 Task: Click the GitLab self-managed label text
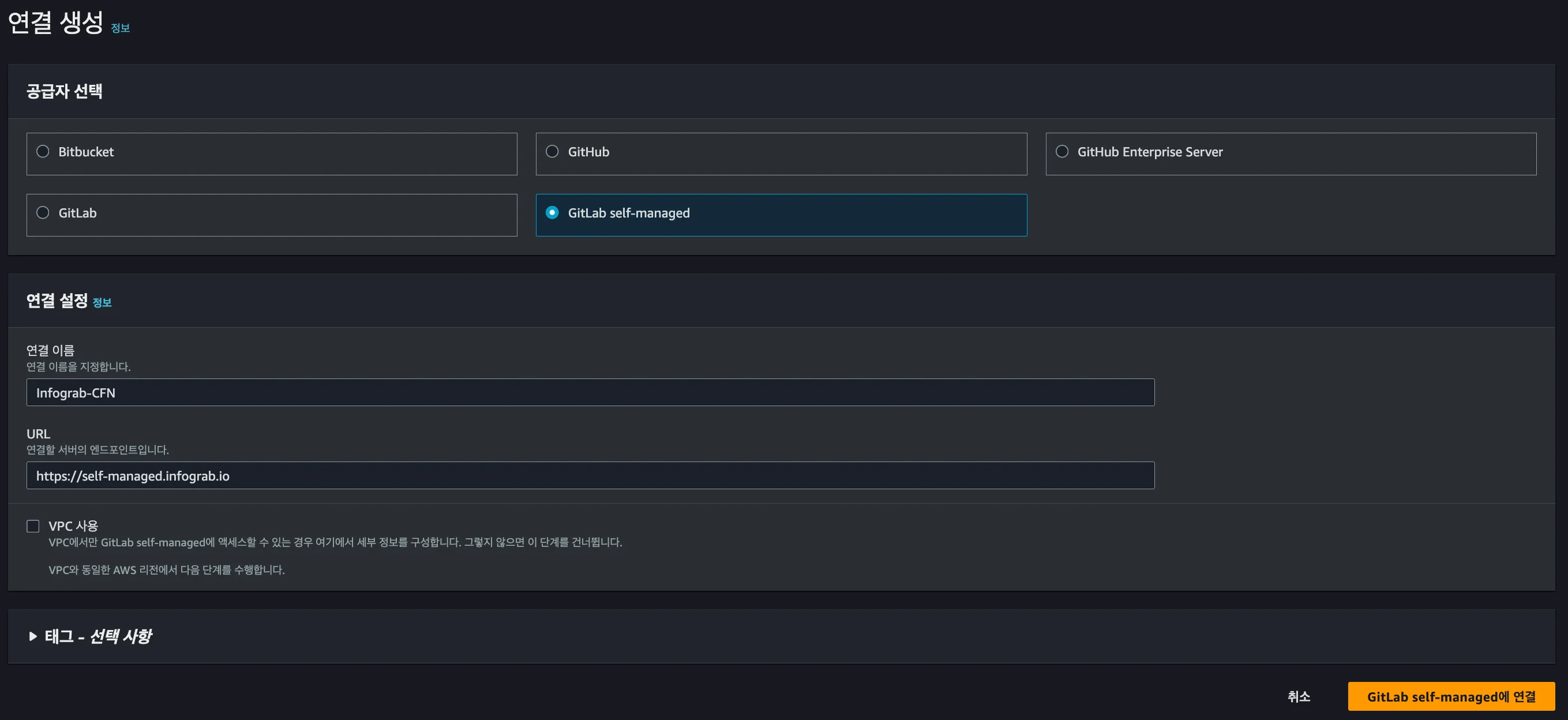click(x=628, y=213)
